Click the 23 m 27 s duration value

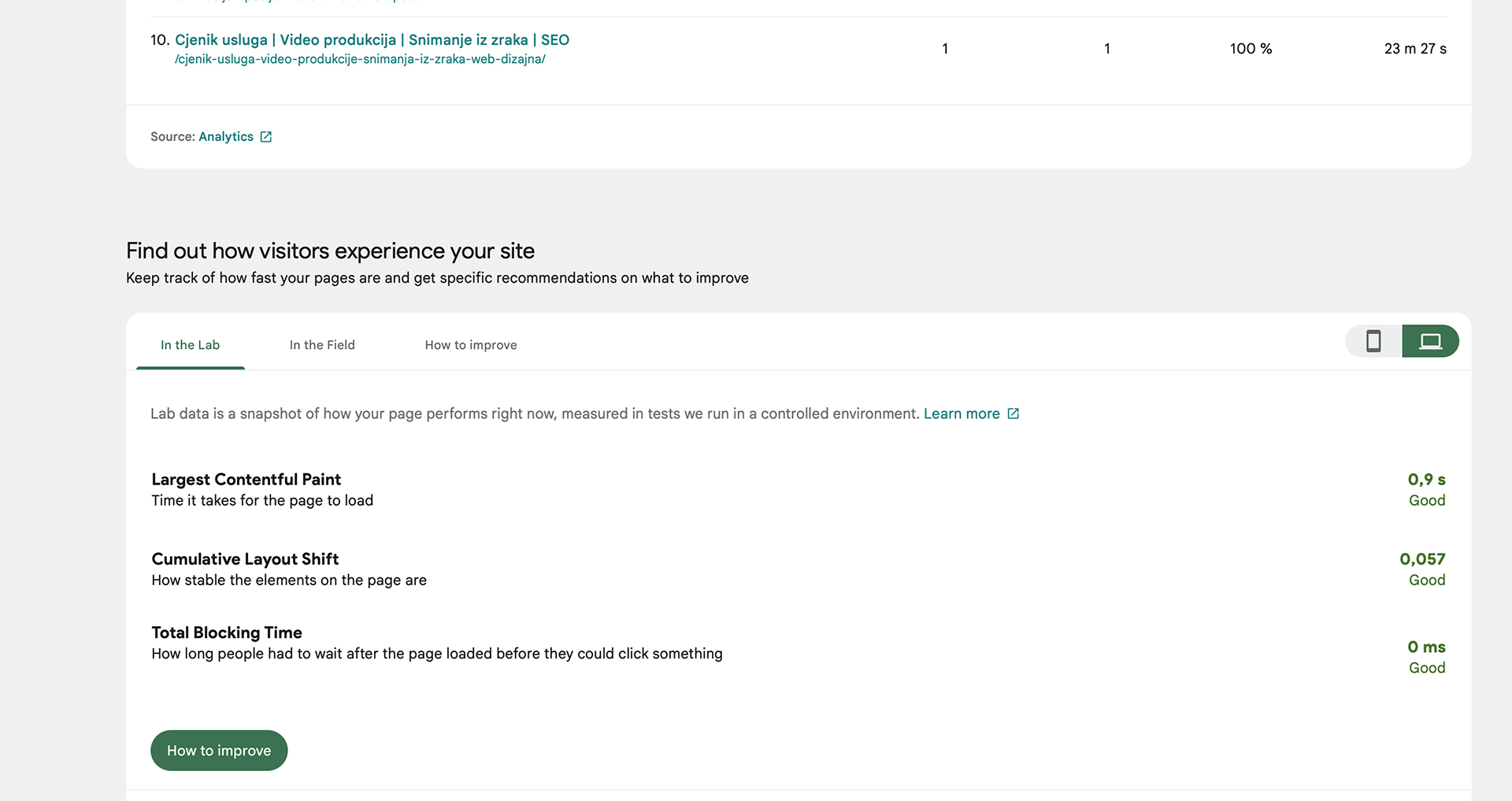[1415, 49]
